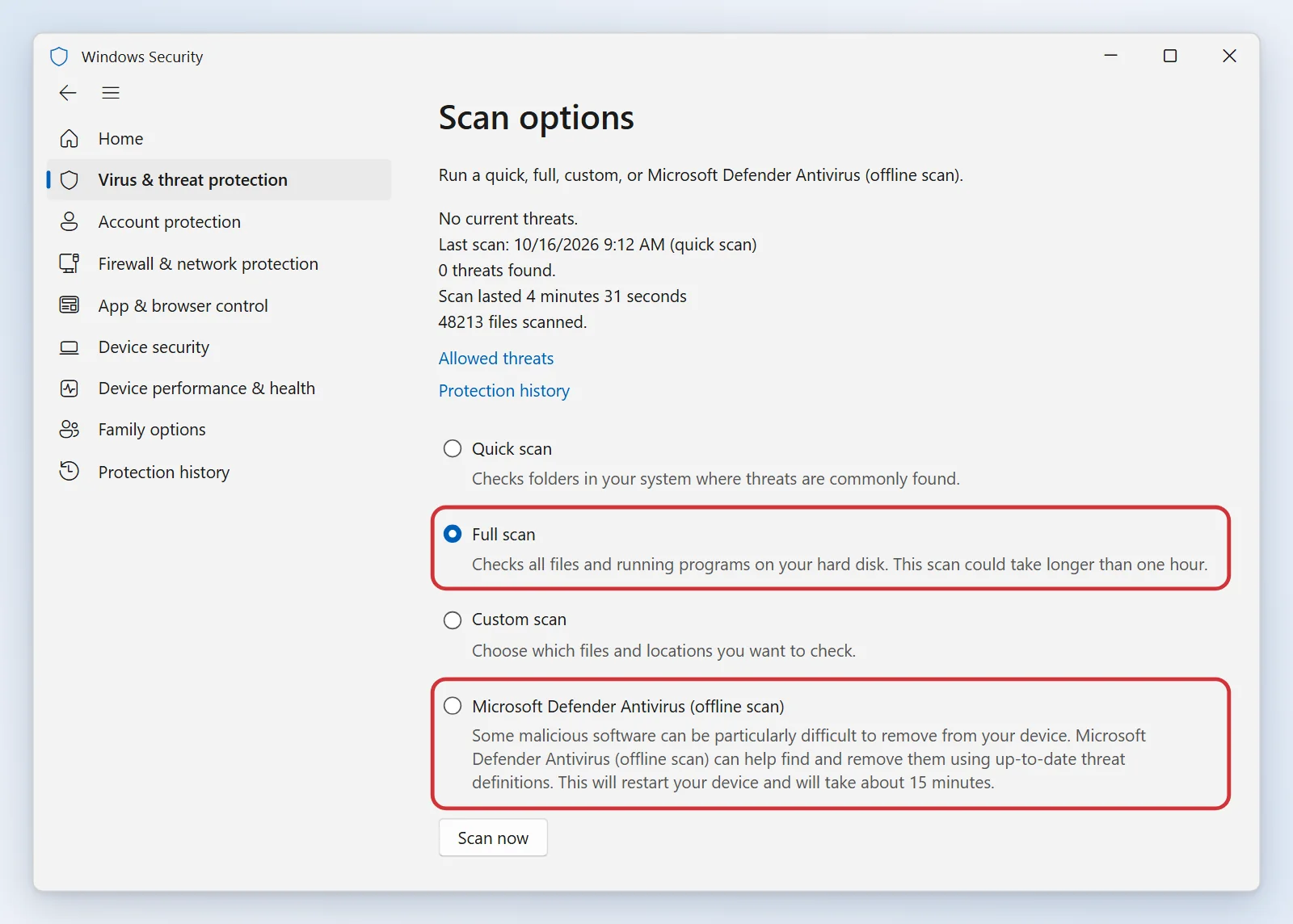Open Device performance & health page
This screenshot has width=1293, height=924.
(219, 388)
